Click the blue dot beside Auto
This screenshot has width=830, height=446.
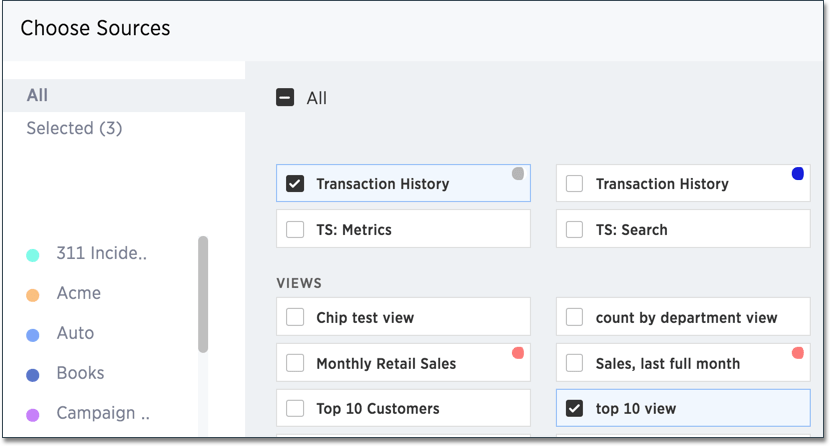pyautogui.click(x=33, y=335)
